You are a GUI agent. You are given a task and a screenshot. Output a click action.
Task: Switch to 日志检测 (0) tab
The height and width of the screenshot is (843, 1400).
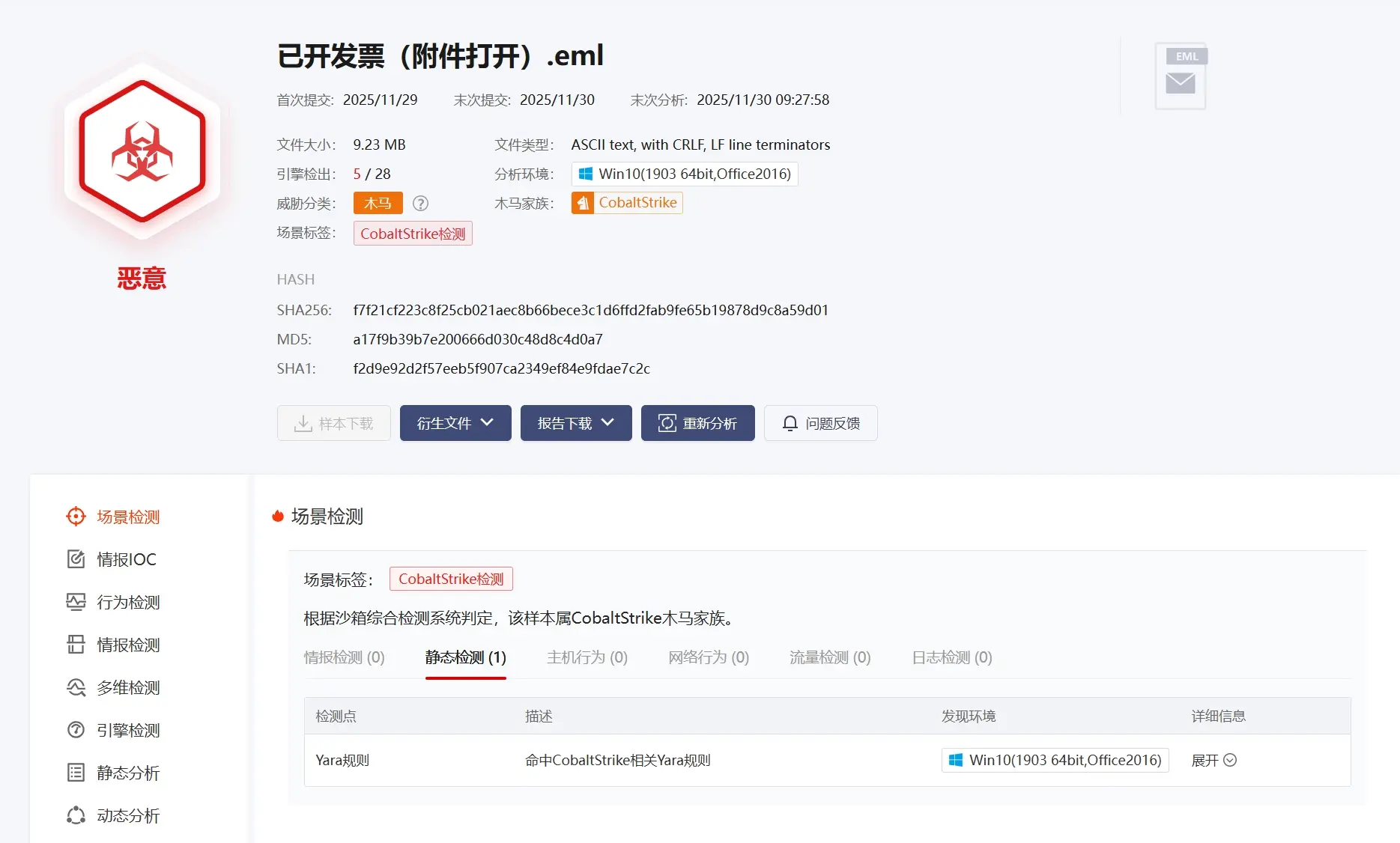951,657
